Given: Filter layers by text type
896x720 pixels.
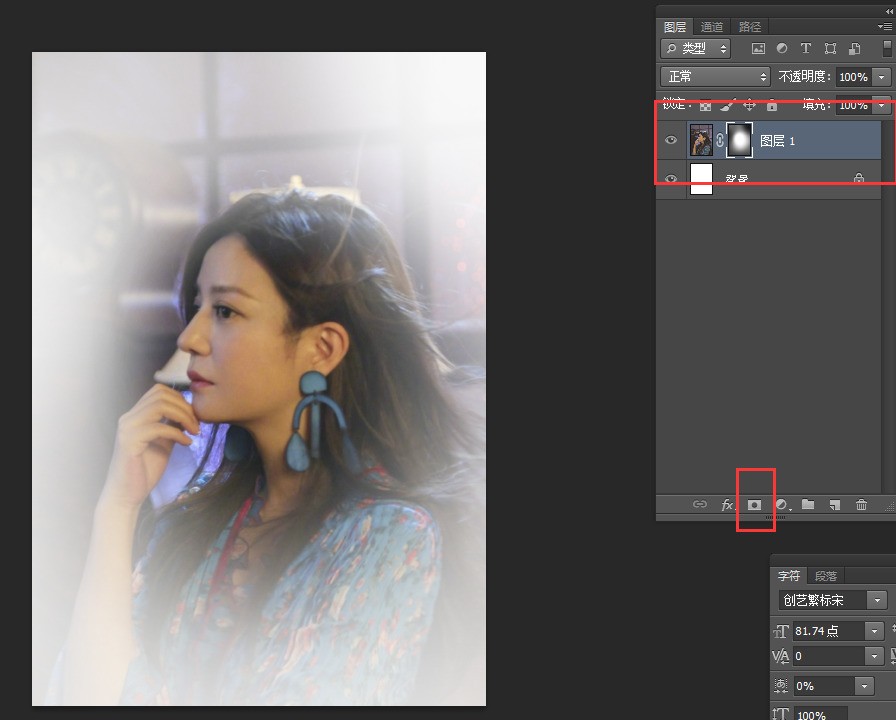Looking at the screenshot, I should (x=806, y=48).
